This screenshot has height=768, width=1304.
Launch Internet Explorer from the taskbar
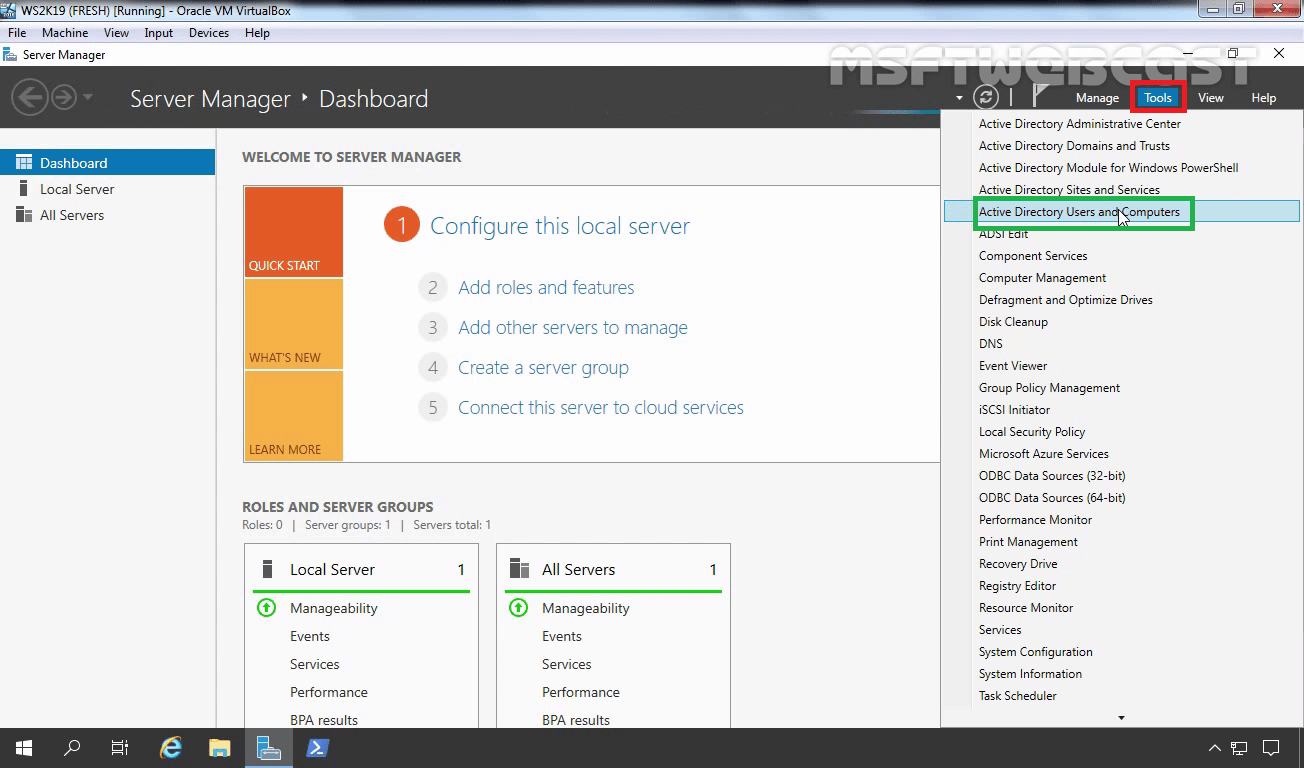[170, 747]
